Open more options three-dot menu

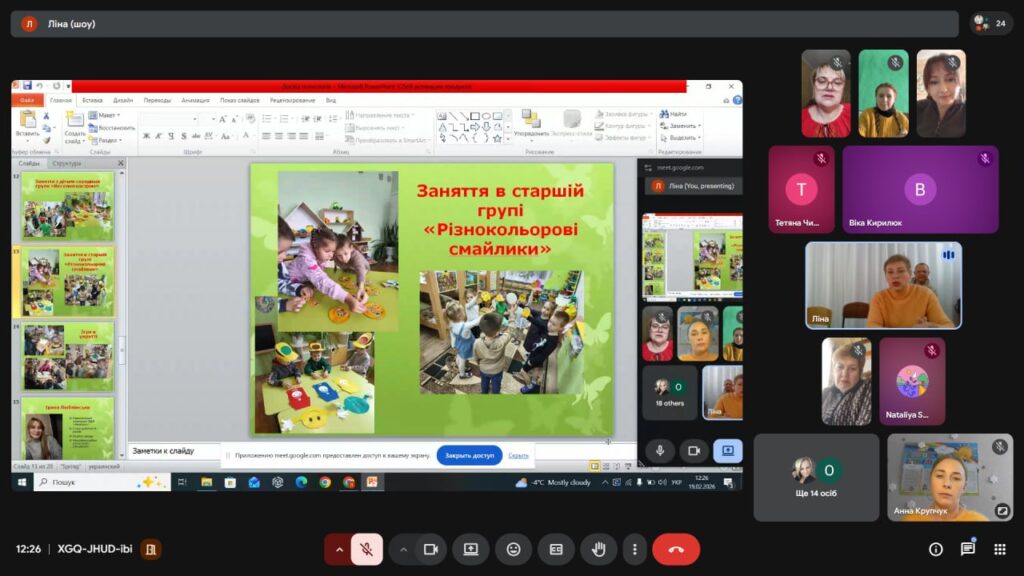point(634,549)
